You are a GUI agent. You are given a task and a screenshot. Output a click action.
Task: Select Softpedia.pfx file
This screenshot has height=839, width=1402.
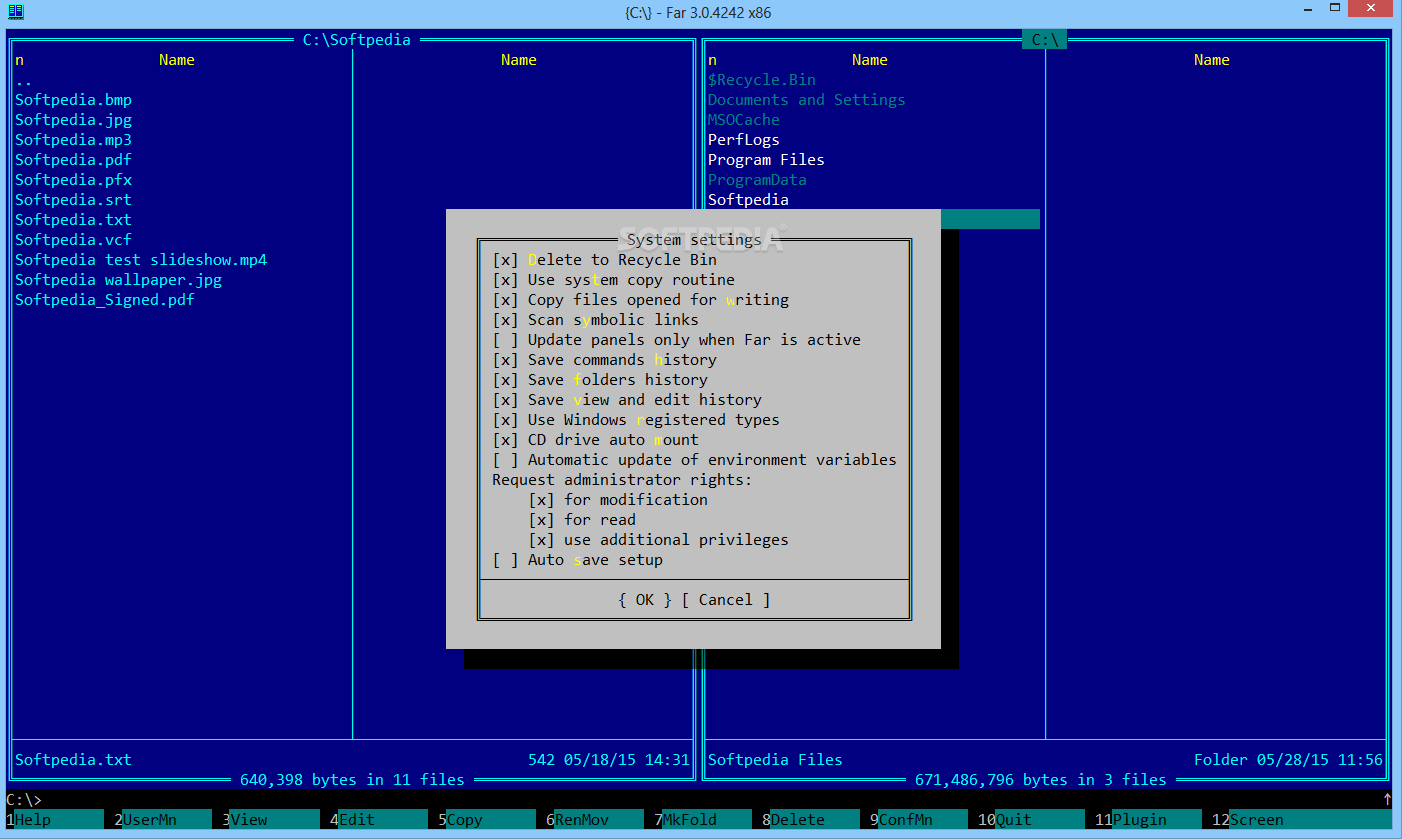pos(73,180)
